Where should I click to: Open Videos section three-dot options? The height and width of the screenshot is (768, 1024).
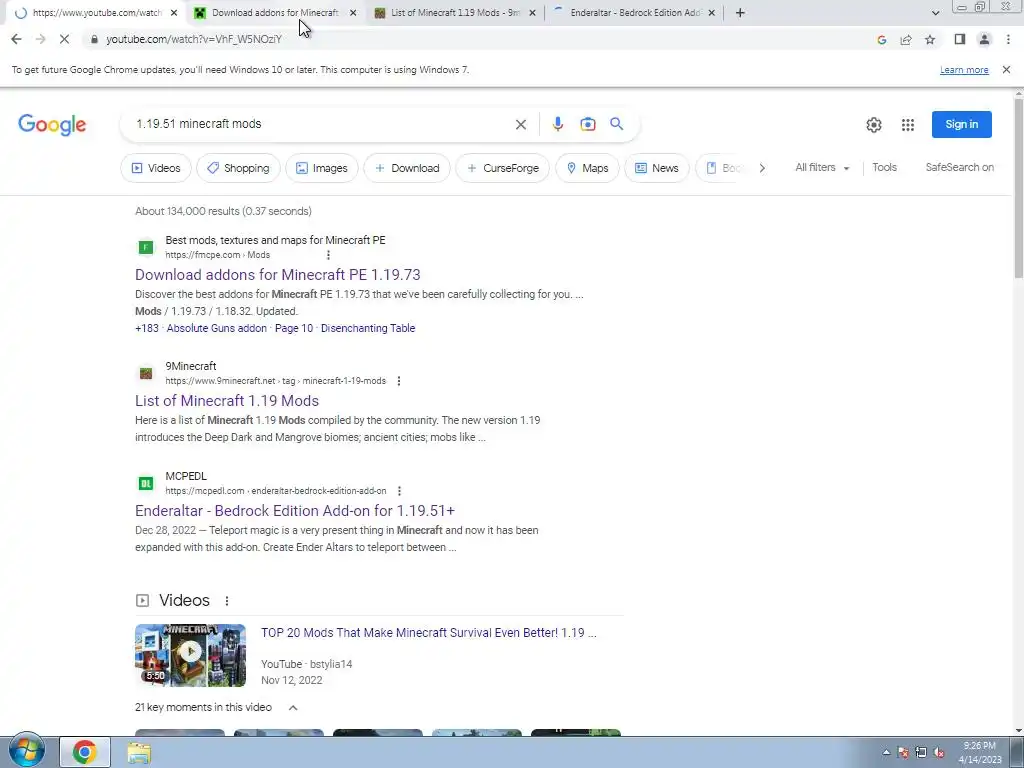point(227,601)
